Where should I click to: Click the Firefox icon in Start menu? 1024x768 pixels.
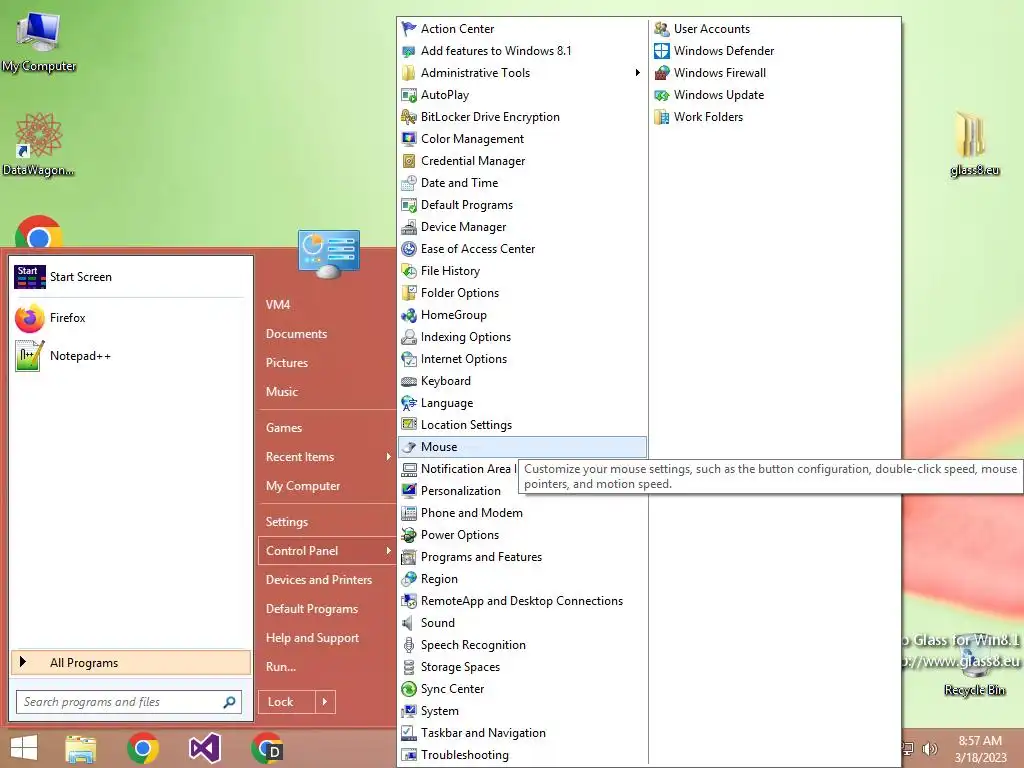pos(30,318)
